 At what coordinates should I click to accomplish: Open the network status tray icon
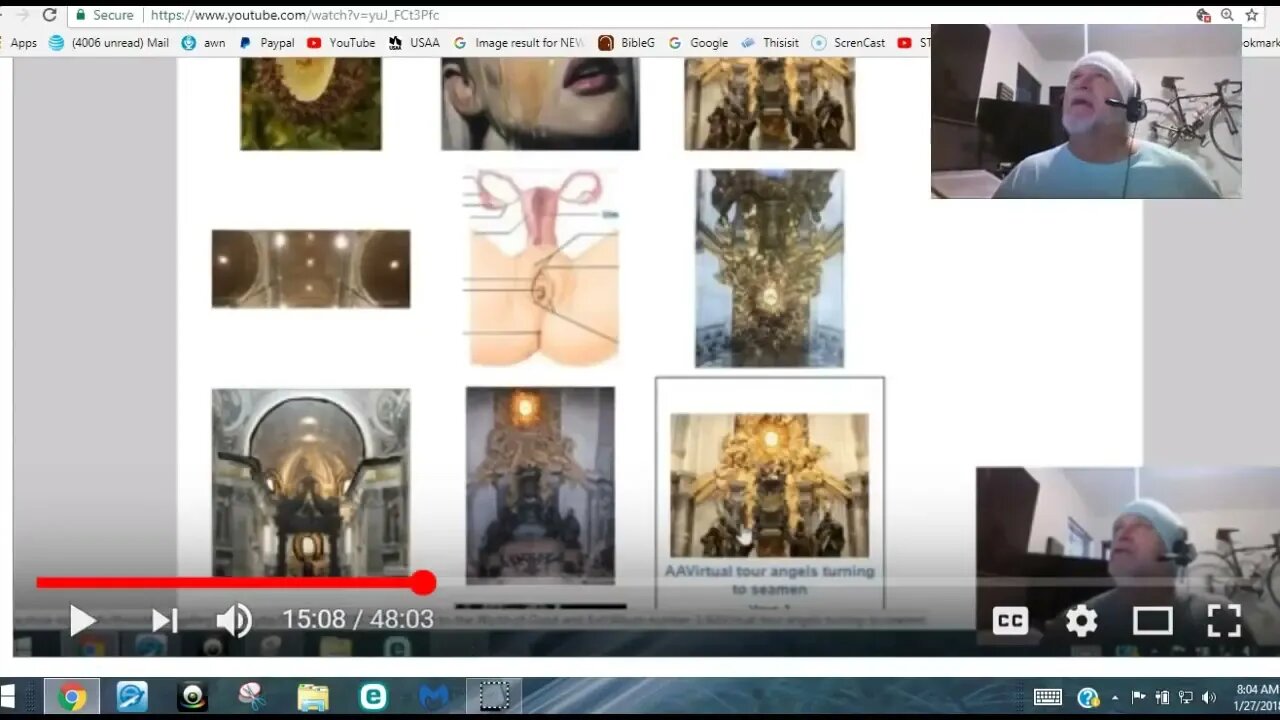click(x=1185, y=697)
